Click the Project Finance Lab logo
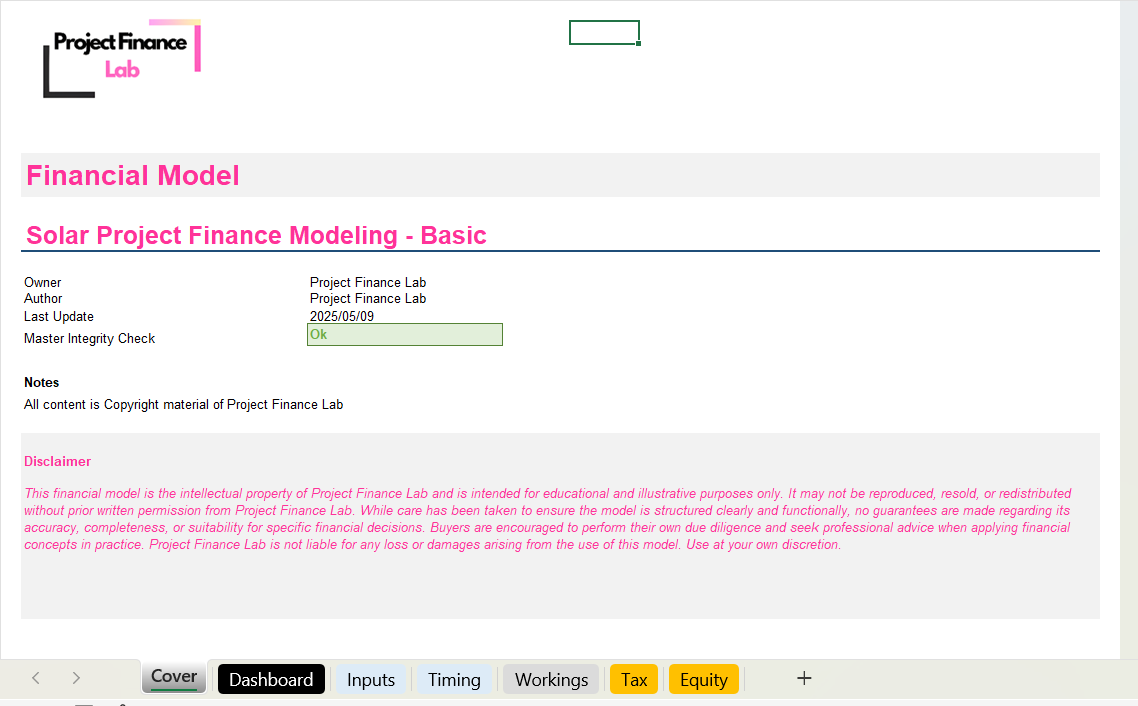The height and width of the screenshot is (706, 1138). [x=120, y=58]
